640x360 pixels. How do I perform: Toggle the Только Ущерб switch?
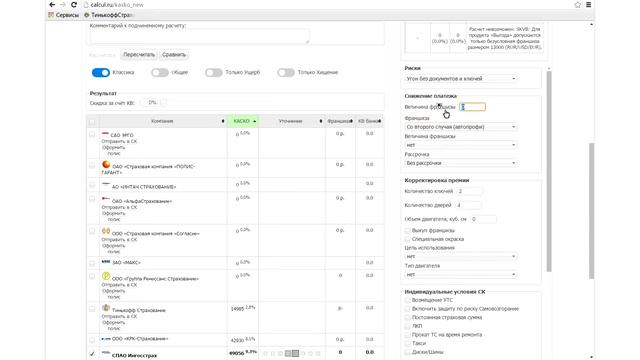[213, 73]
